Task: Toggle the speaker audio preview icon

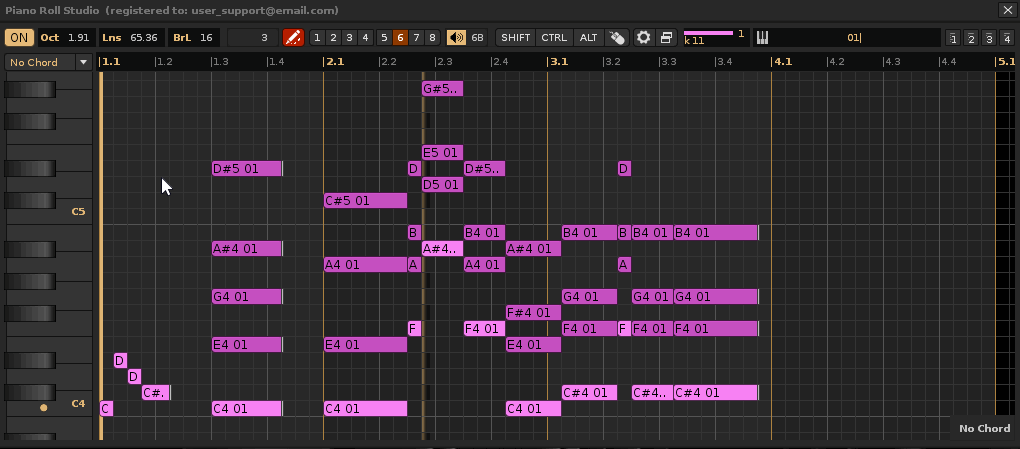Action: (x=456, y=38)
